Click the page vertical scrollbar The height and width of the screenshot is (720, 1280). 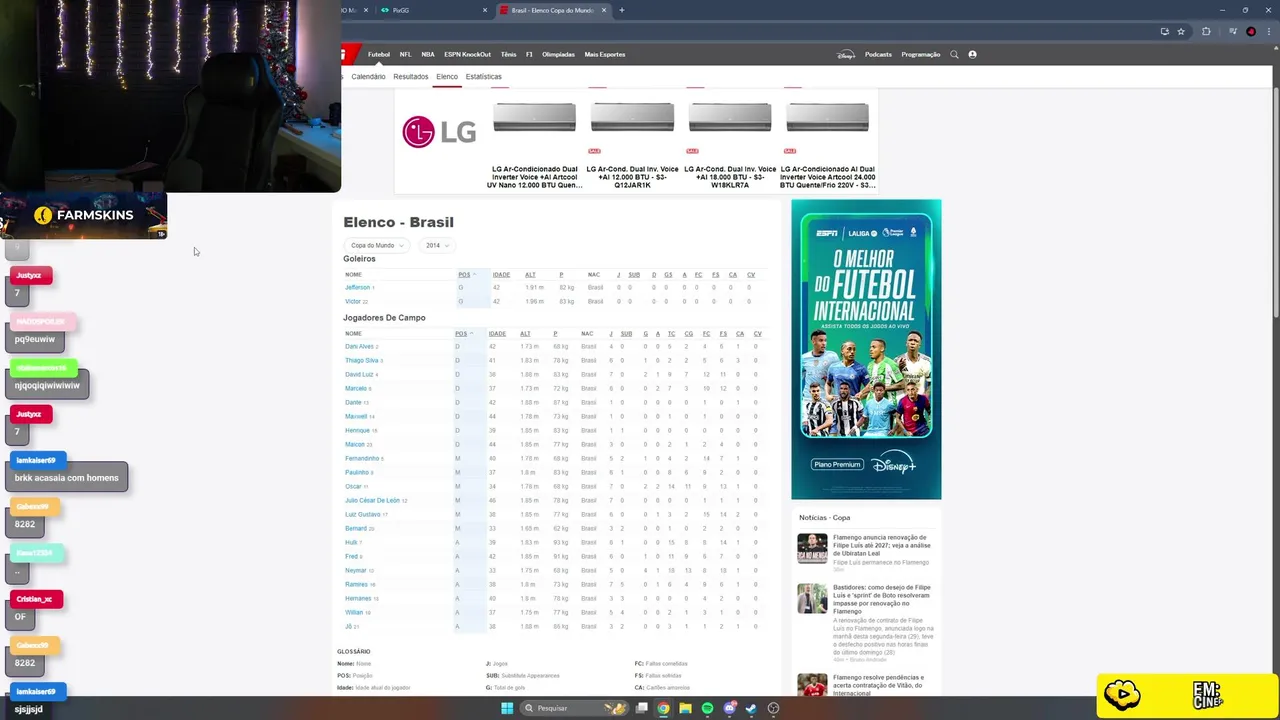point(1275,200)
